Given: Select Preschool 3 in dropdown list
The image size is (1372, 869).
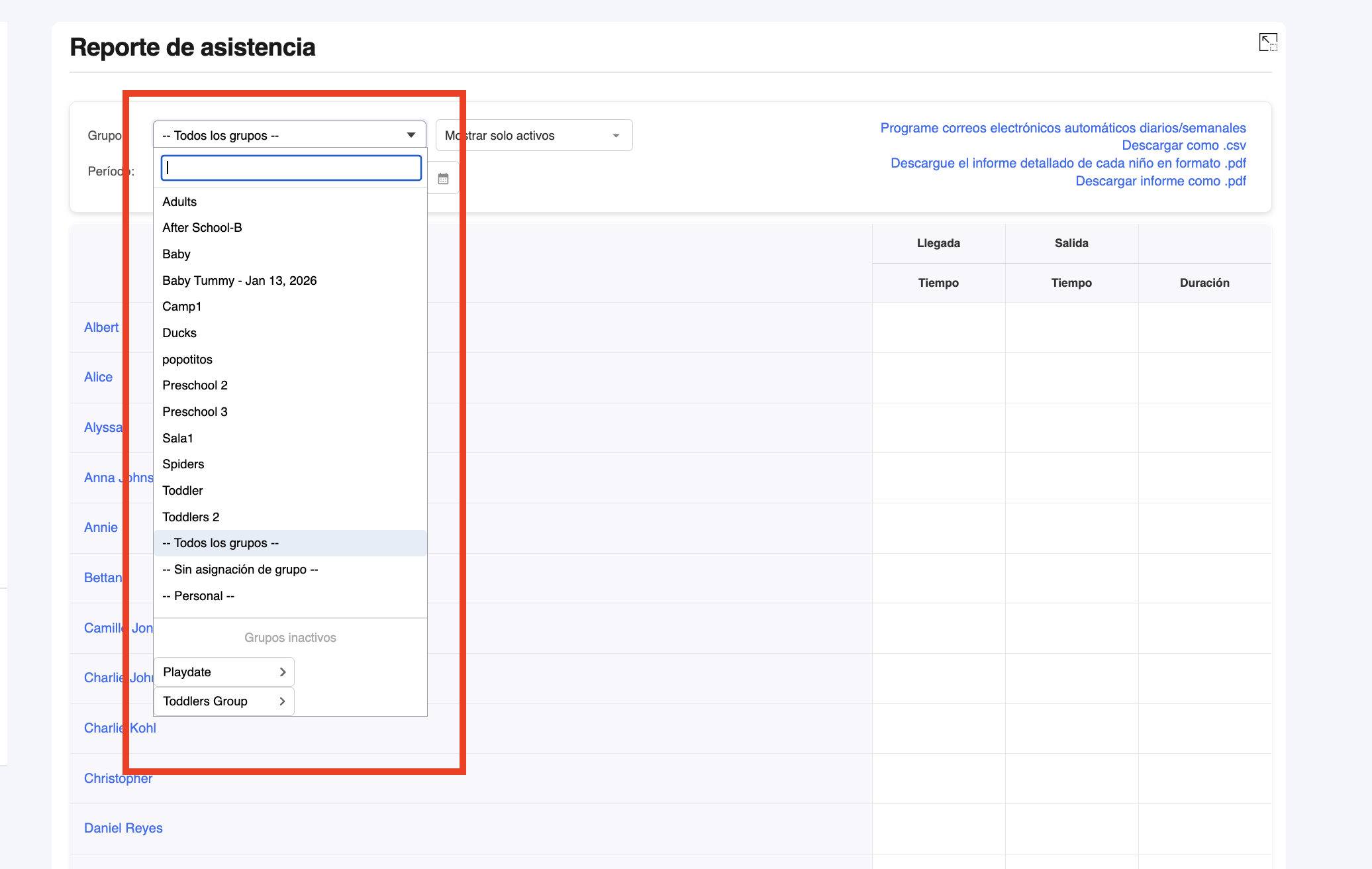Looking at the screenshot, I should 195,412.
